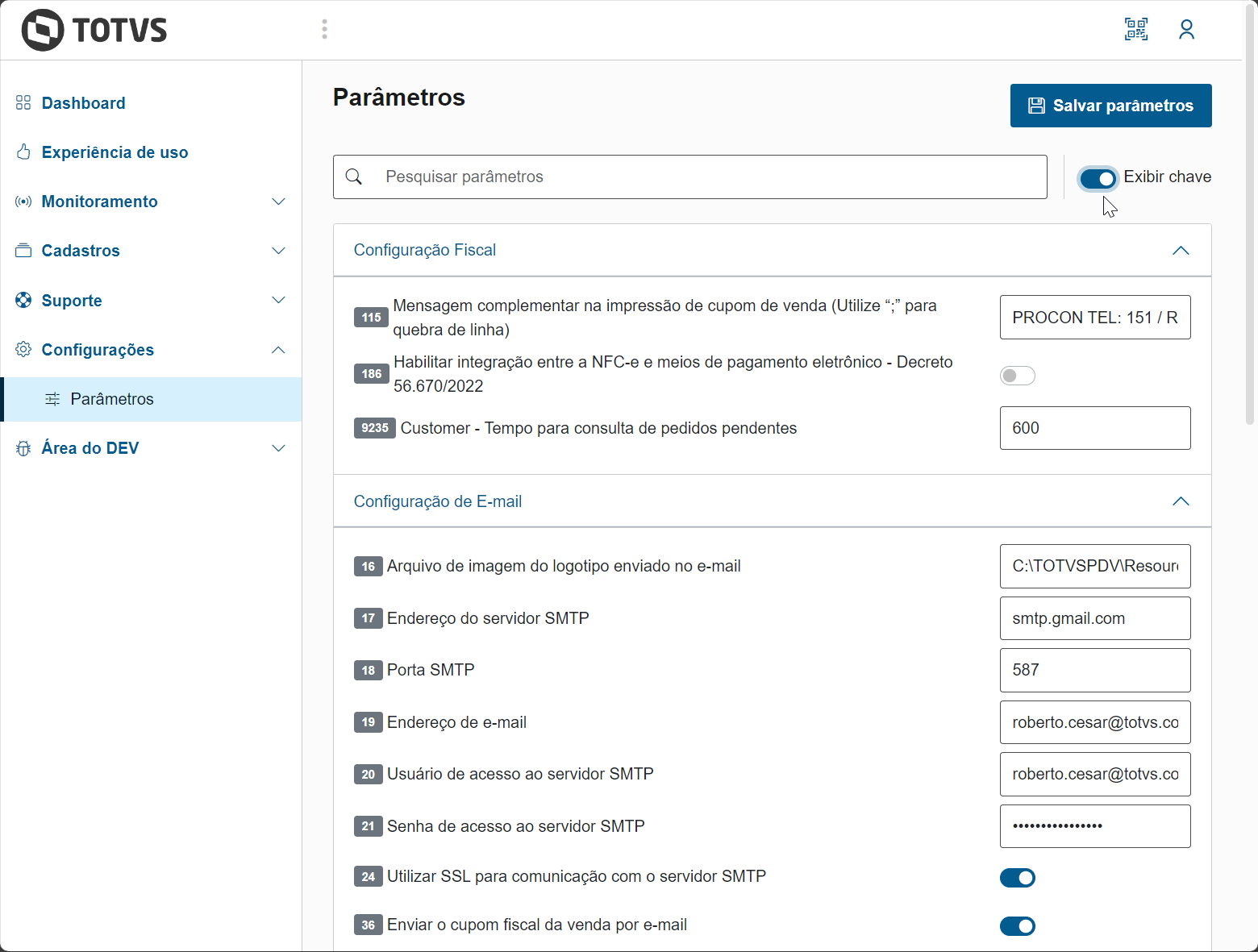Click the Suporte lifebuoy icon

(23, 301)
